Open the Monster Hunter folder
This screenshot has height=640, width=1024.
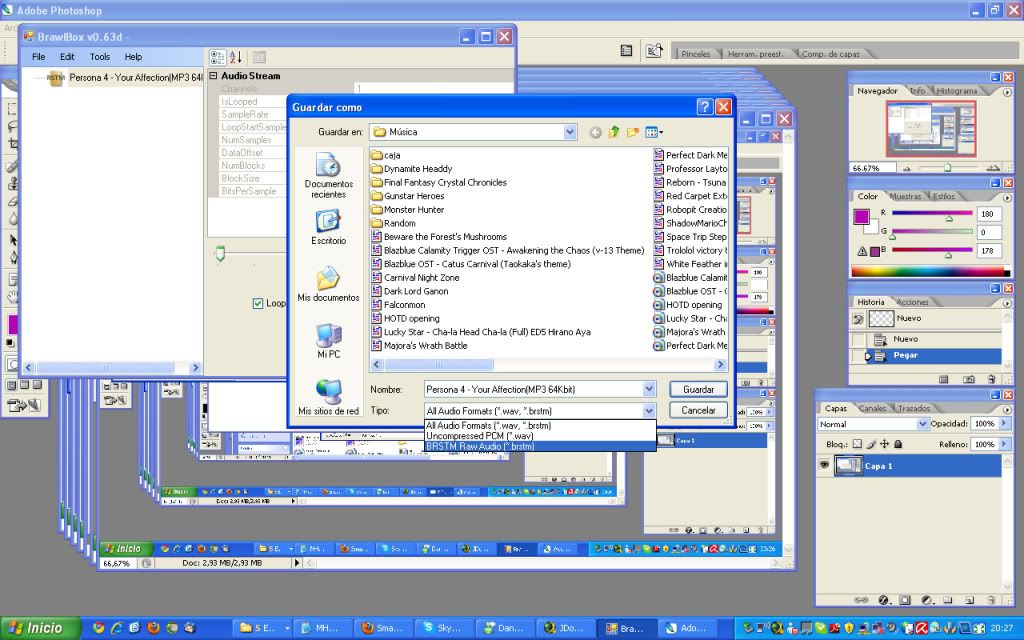pyautogui.click(x=414, y=210)
